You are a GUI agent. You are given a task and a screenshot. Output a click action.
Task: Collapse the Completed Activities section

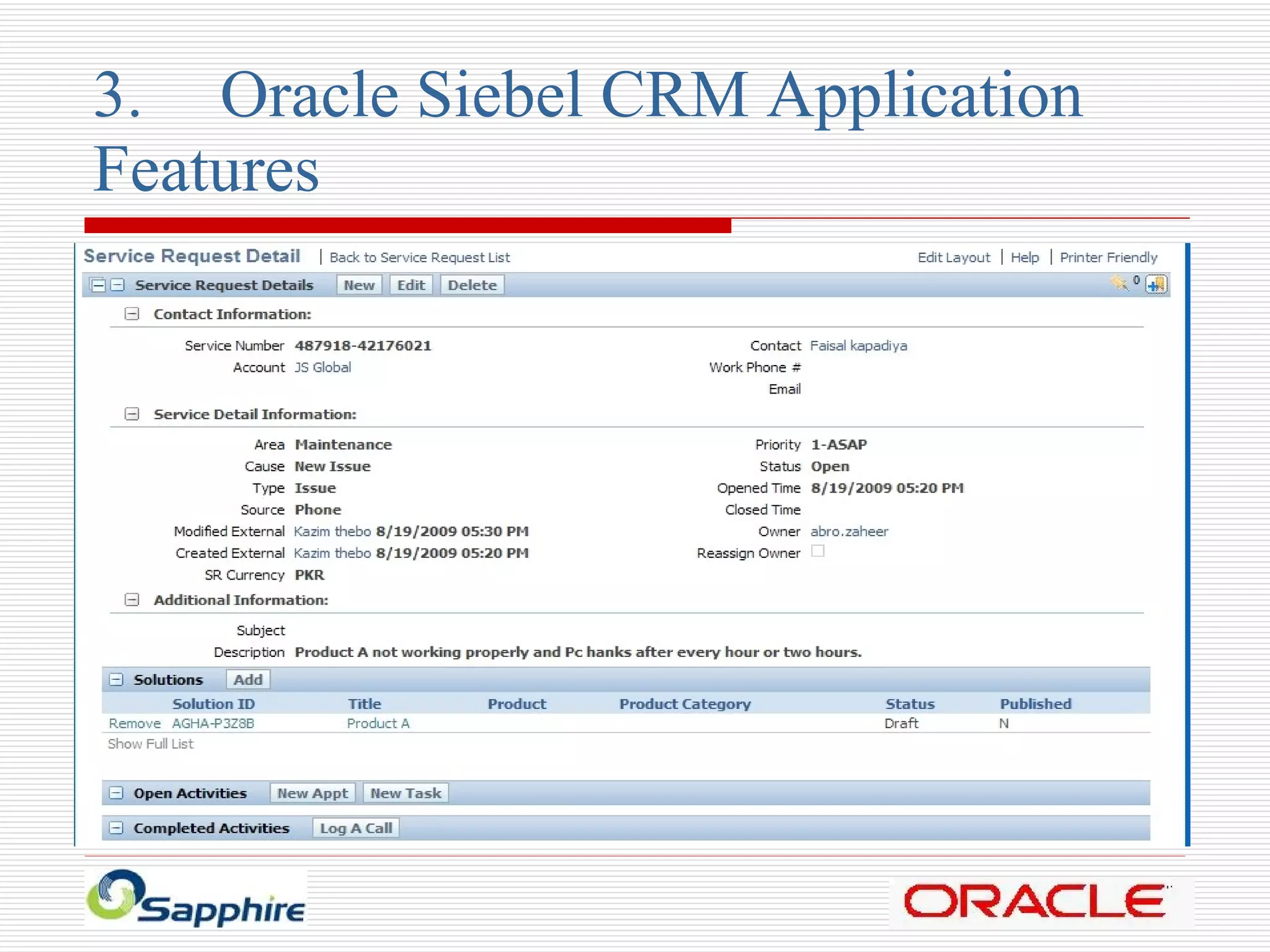(116, 828)
